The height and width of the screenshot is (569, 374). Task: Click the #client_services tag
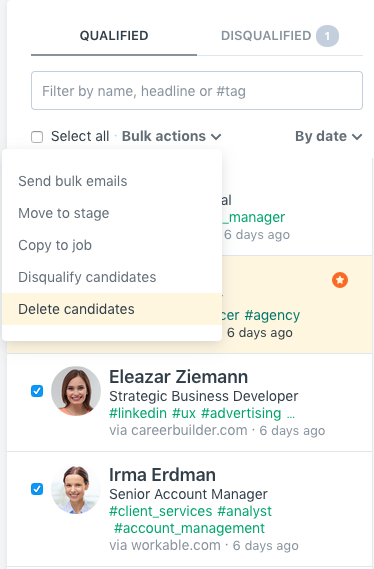pos(160,511)
